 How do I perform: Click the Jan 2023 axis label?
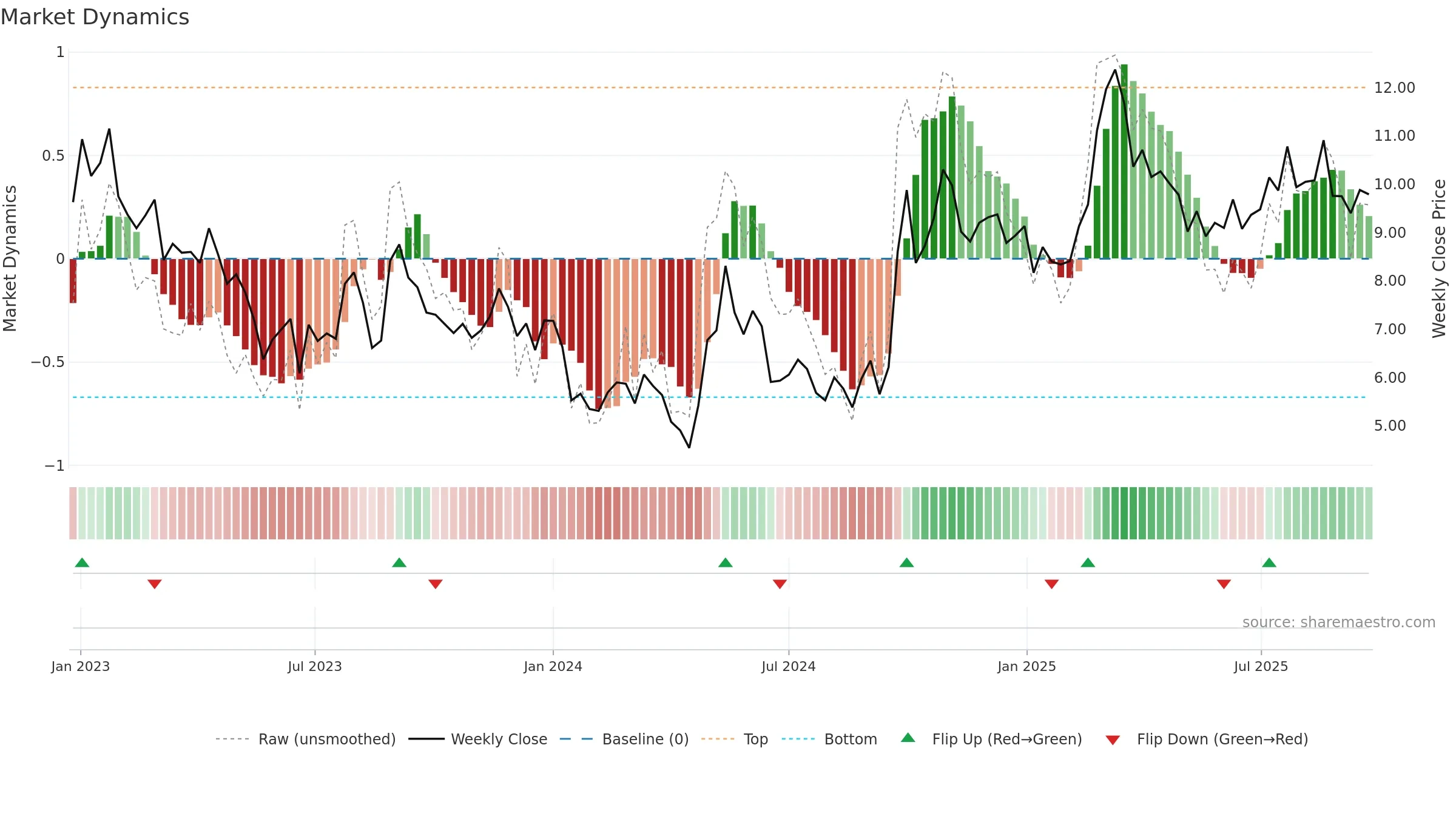tap(81, 666)
